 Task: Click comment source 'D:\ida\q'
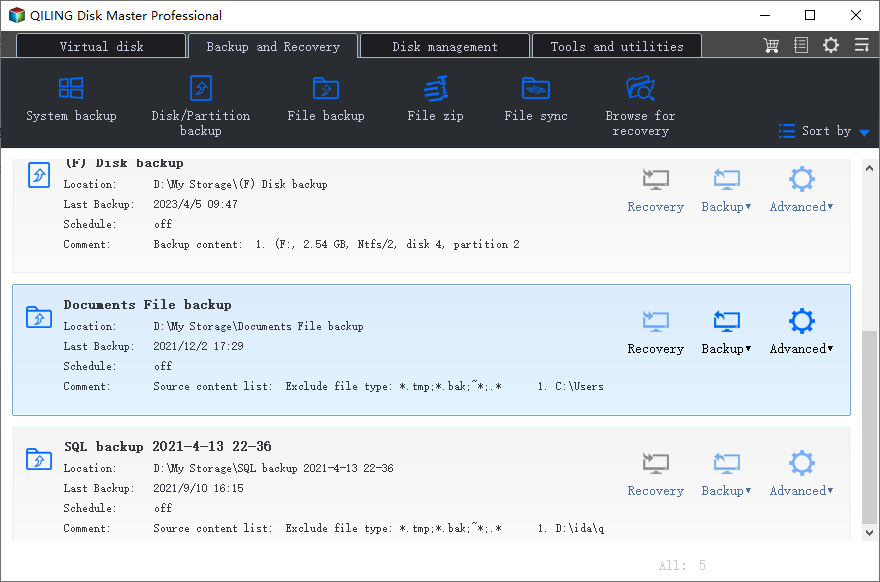click(x=580, y=528)
